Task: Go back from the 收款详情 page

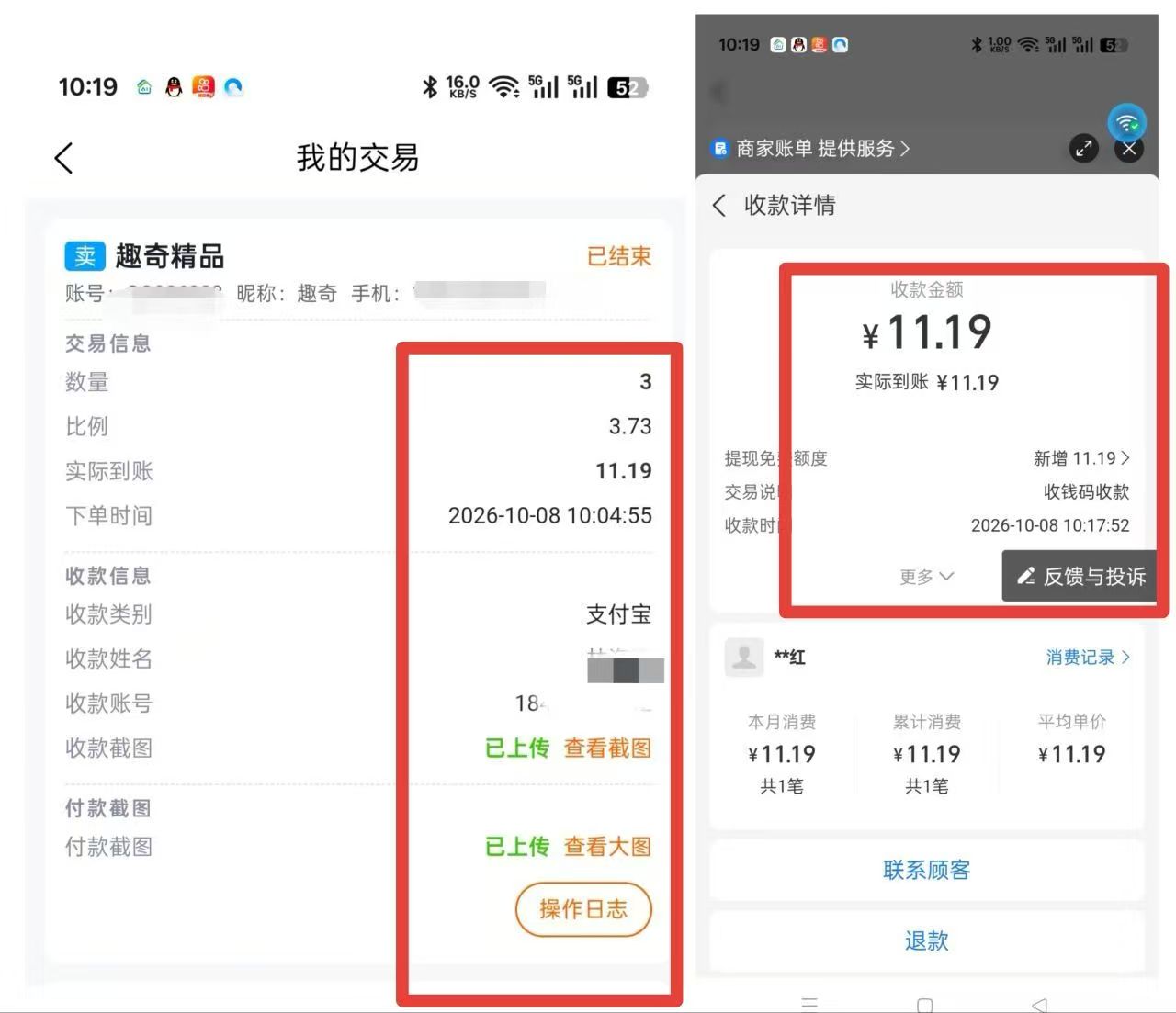Action: [719, 205]
